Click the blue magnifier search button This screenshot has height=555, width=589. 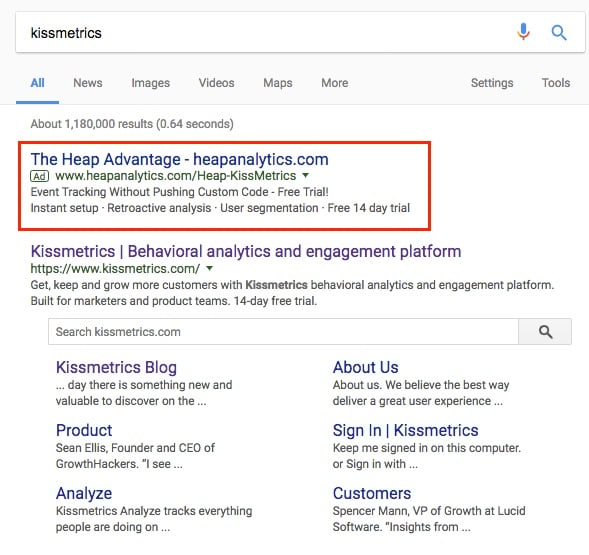559,32
